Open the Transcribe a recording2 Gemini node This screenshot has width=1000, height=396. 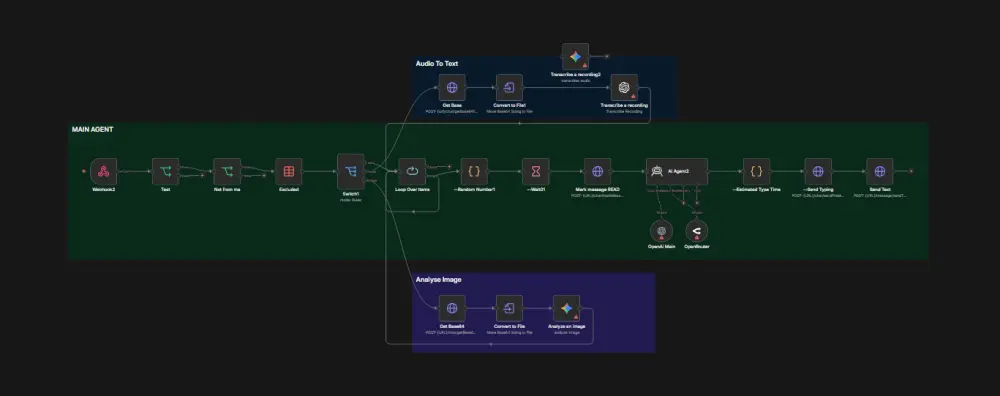tap(575, 57)
